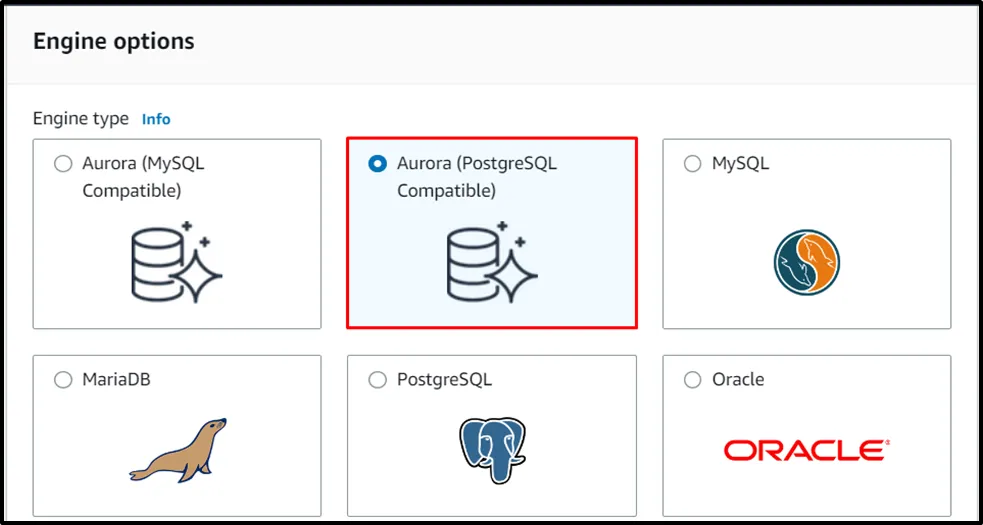Click the red Oracle logo
The image size is (983, 525).
click(806, 450)
